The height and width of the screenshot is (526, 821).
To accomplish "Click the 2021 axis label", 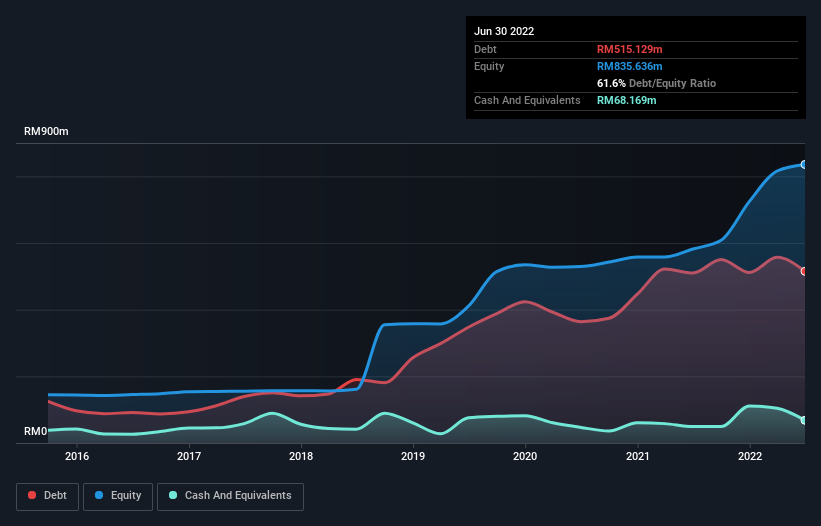I will (x=638, y=456).
